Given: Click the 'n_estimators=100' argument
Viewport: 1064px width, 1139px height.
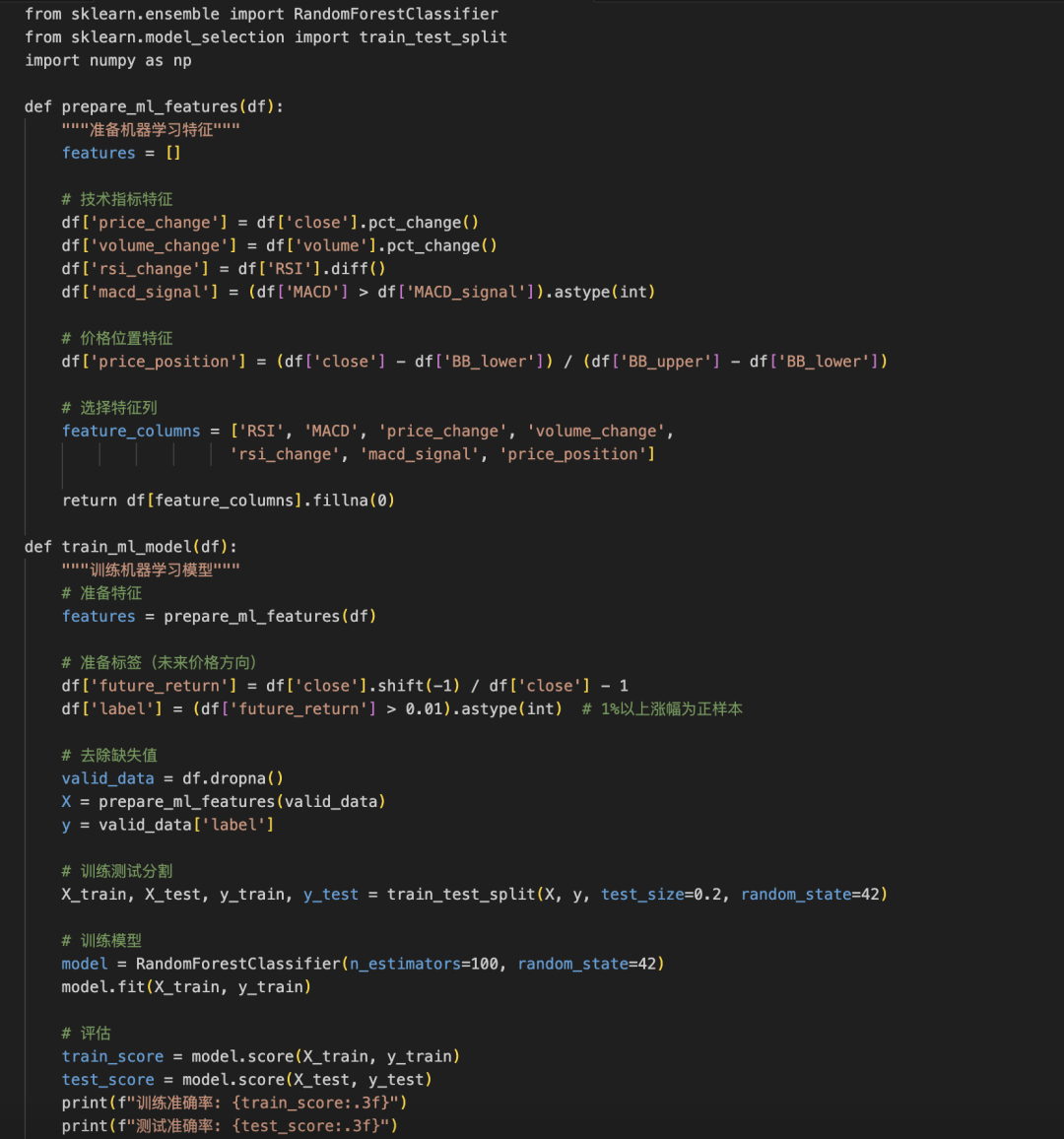Looking at the screenshot, I should (x=425, y=964).
